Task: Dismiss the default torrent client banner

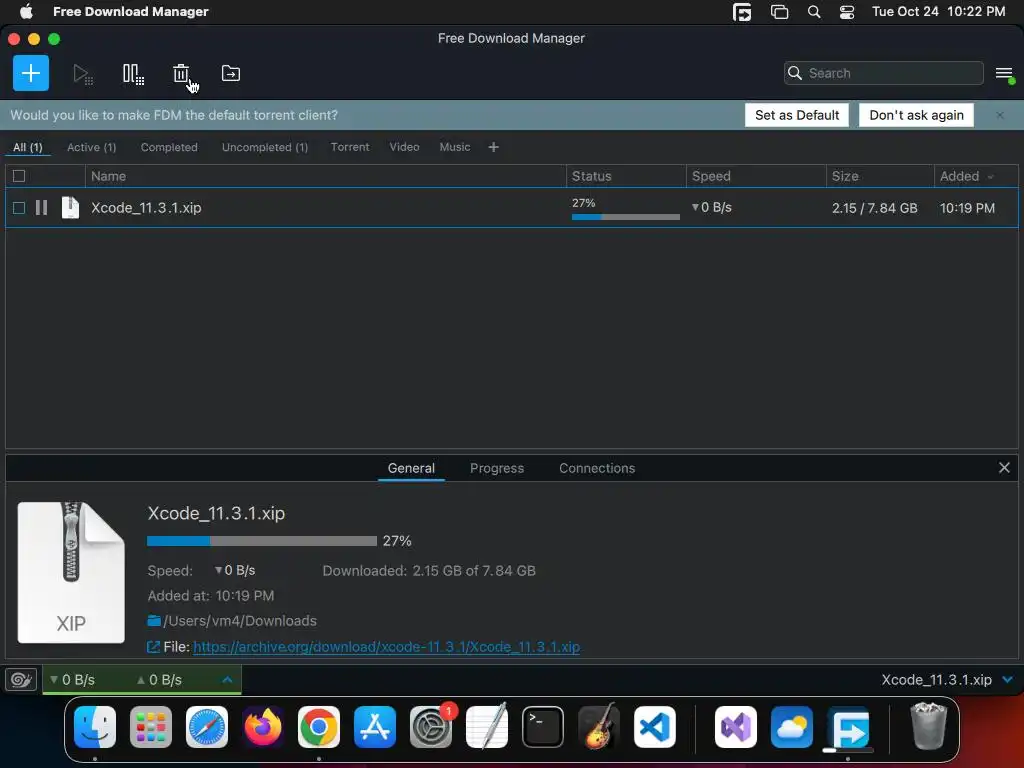Action: pyautogui.click(x=1000, y=115)
